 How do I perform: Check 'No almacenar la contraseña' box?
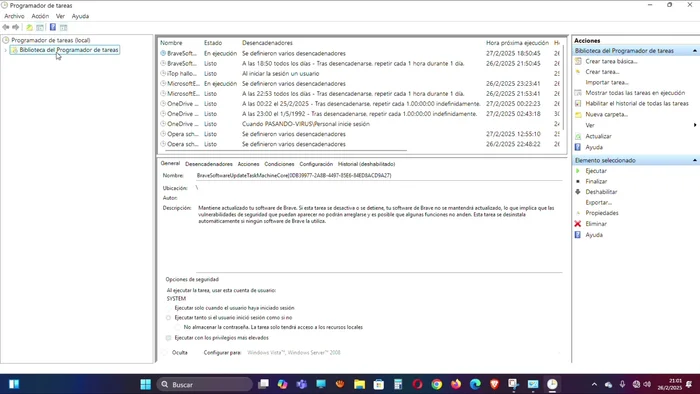(178, 327)
